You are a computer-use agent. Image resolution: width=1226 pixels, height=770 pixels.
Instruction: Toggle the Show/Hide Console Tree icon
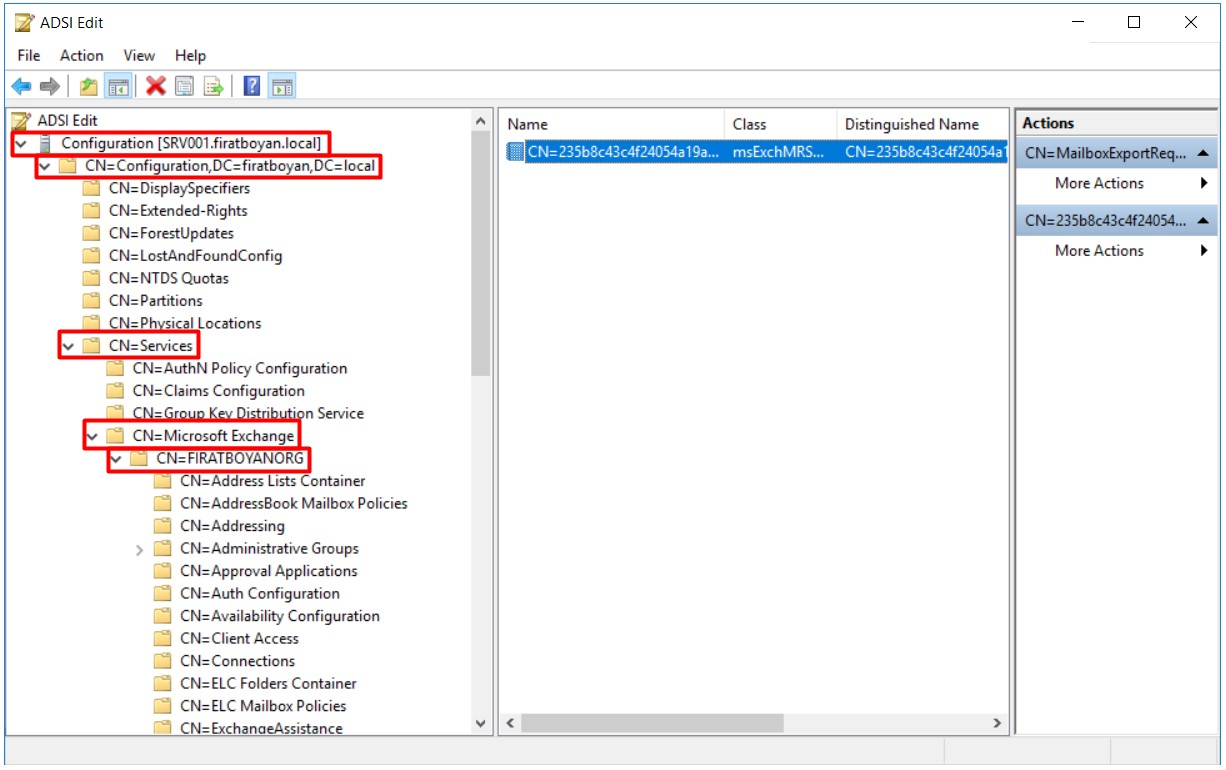[x=117, y=87]
